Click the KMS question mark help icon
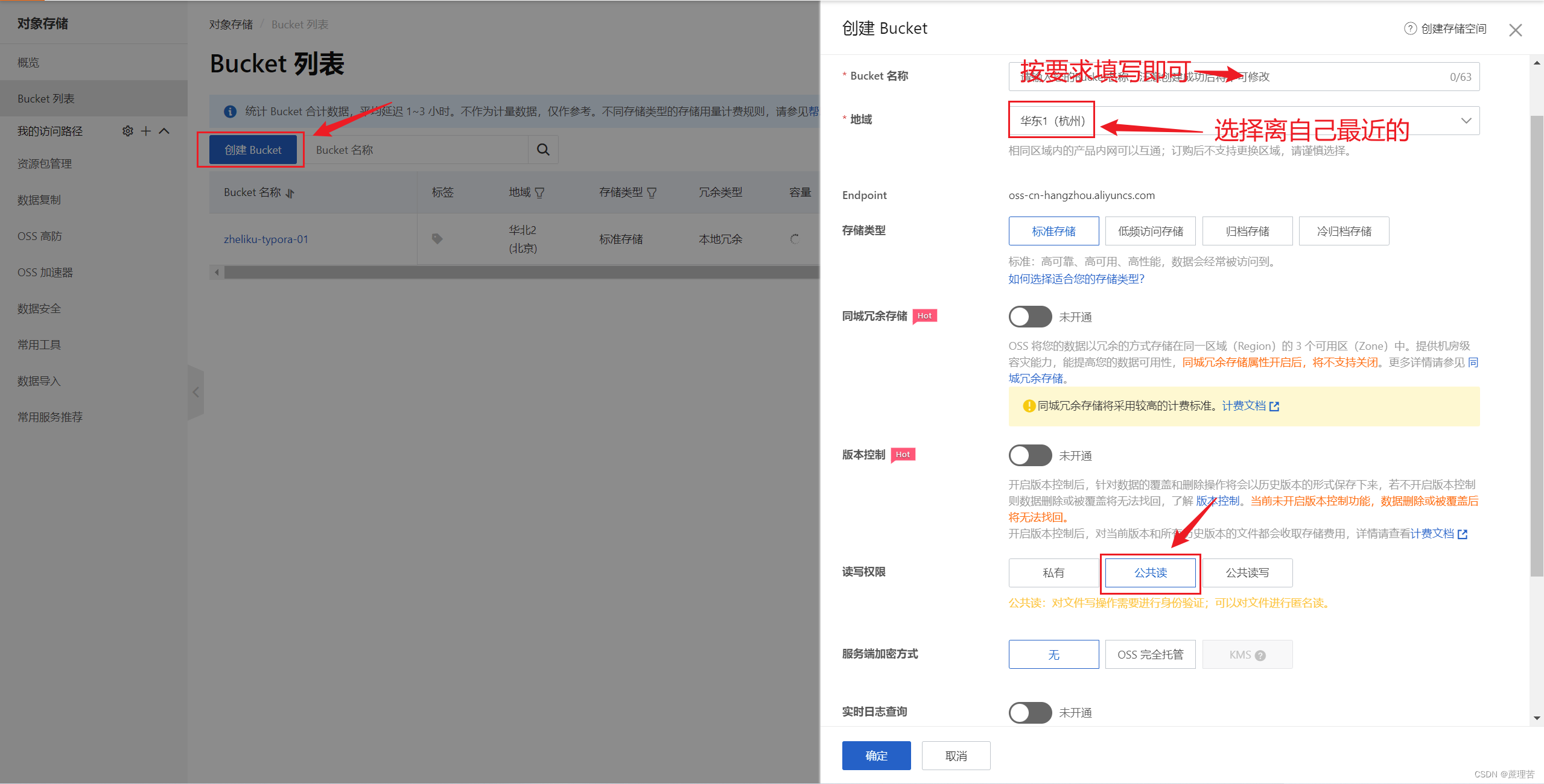 1260,656
